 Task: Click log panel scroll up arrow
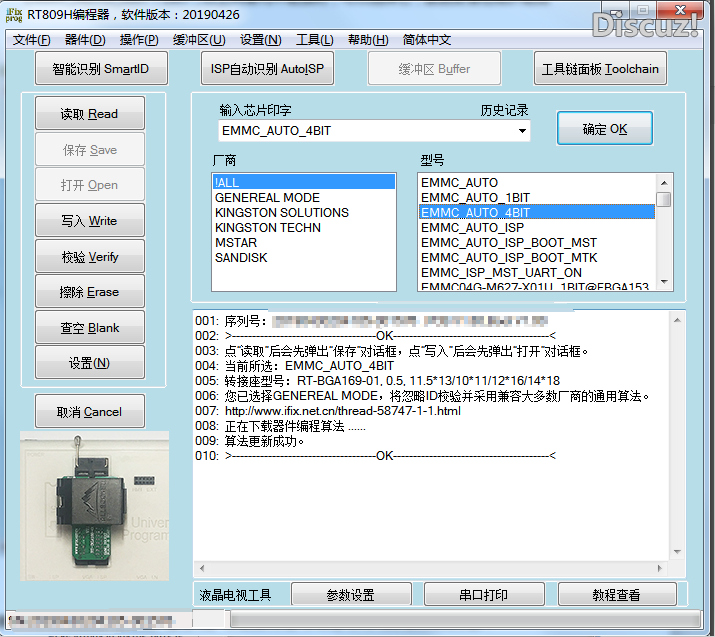tap(677, 321)
